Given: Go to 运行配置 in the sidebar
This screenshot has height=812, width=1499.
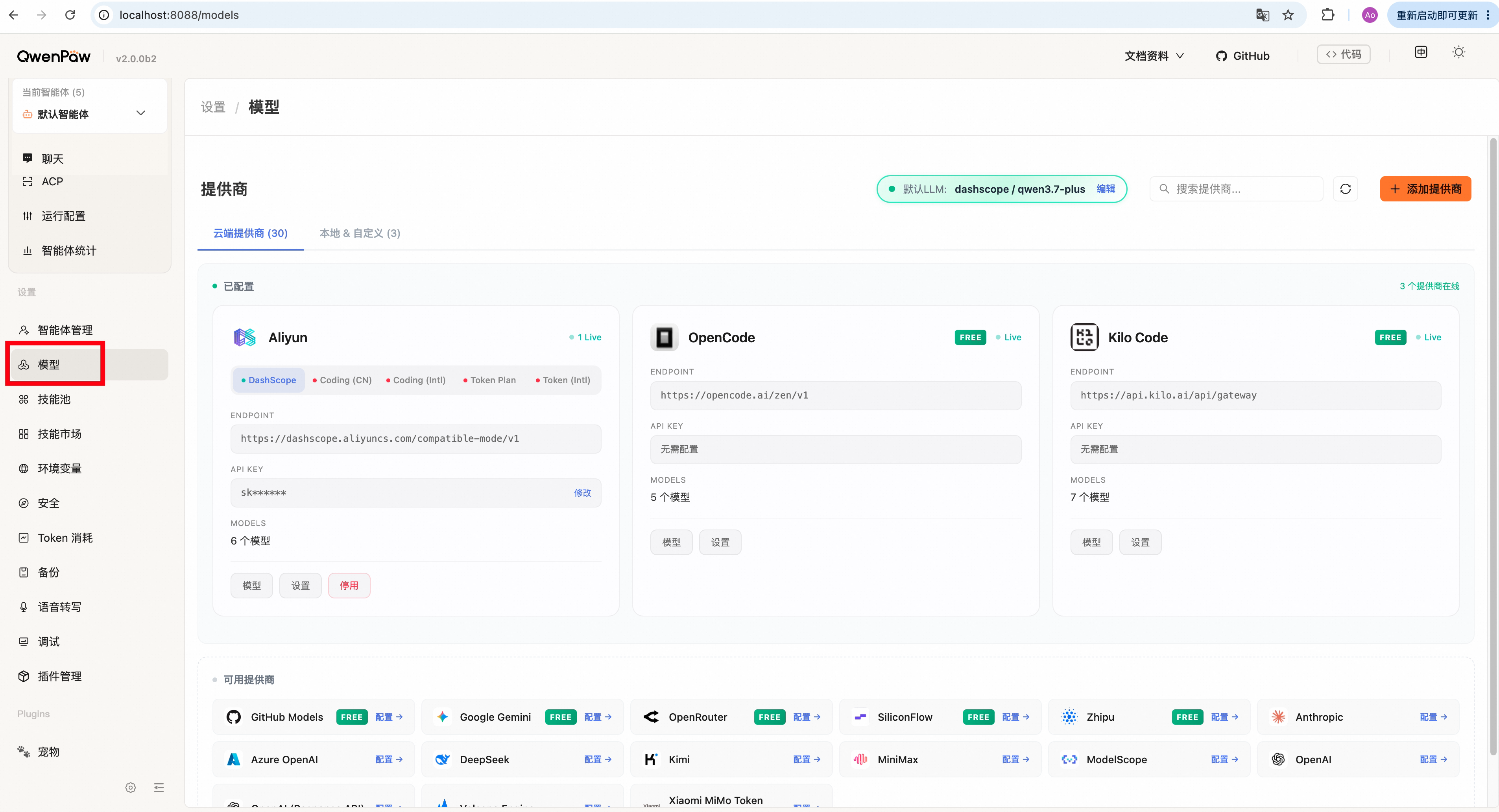Looking at the screenshot, I should pyautogui.click(x=90, y=216).
